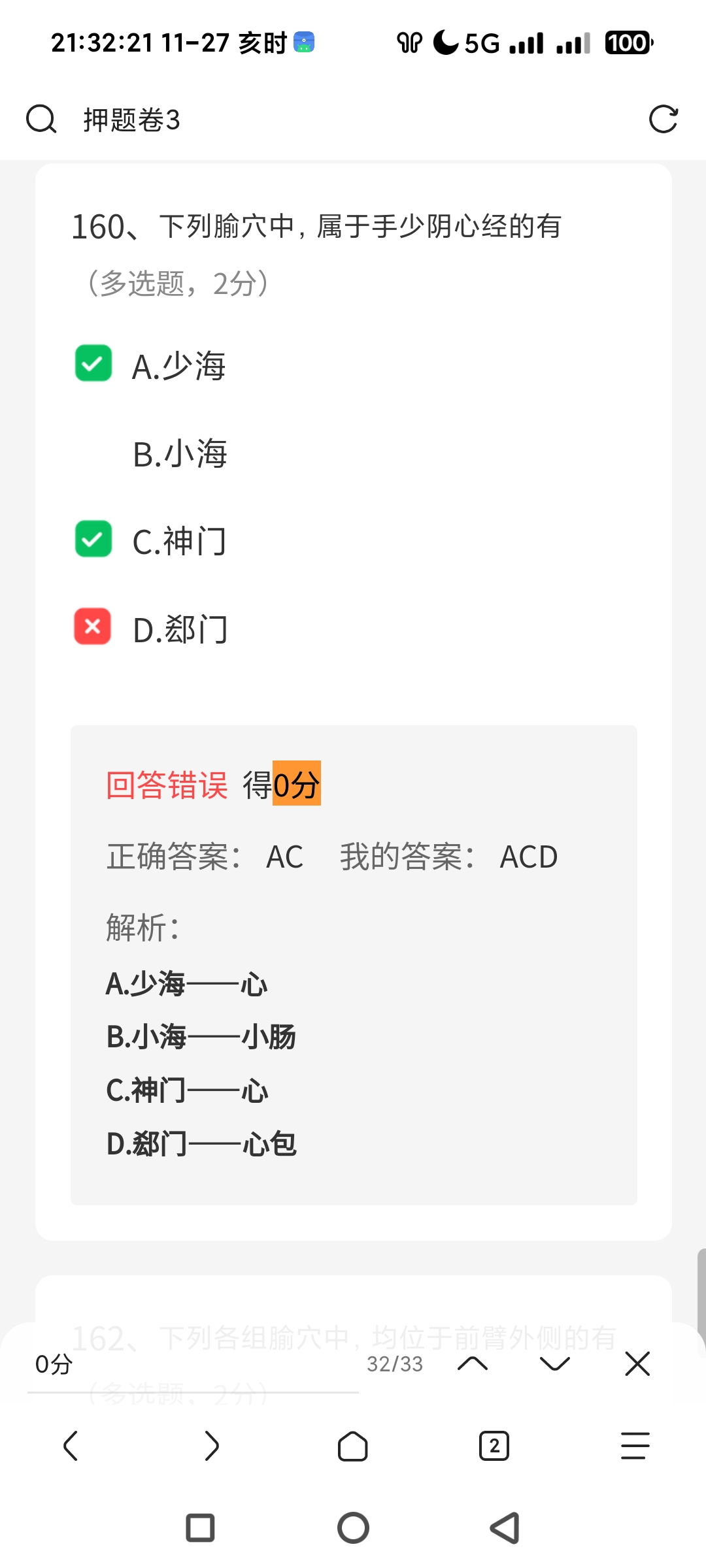Open the tabs switcher showing 2
Viewport: 706px width, 1568px height.
(494, 1445)
